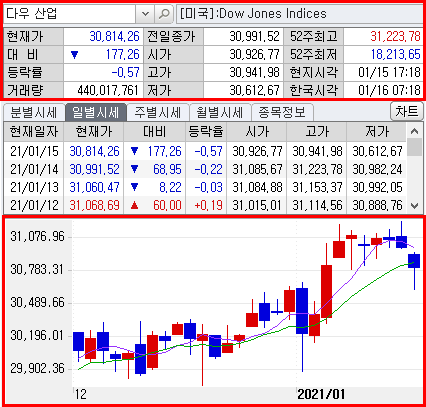This screenshot has width=426, height=407.
Task: Click the [미국]:Dow Jones Indices label field
Action: point(300,14)
